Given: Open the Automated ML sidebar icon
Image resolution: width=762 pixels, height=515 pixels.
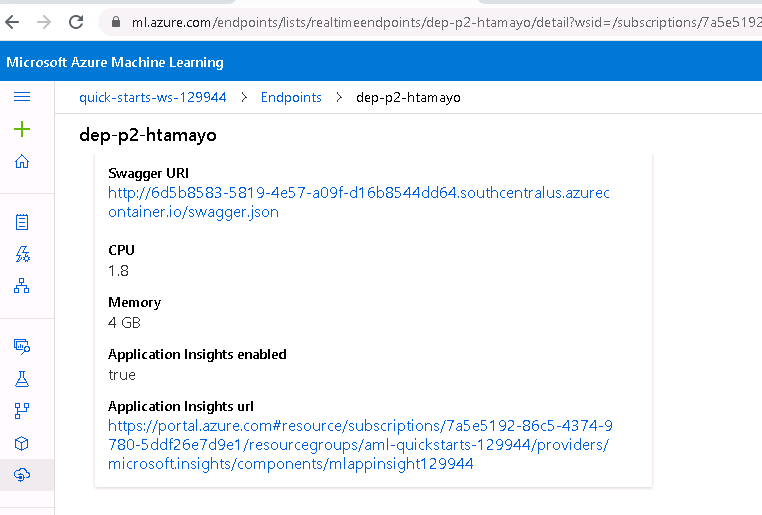Looking at the screenshot, I should tap(22, 254).
